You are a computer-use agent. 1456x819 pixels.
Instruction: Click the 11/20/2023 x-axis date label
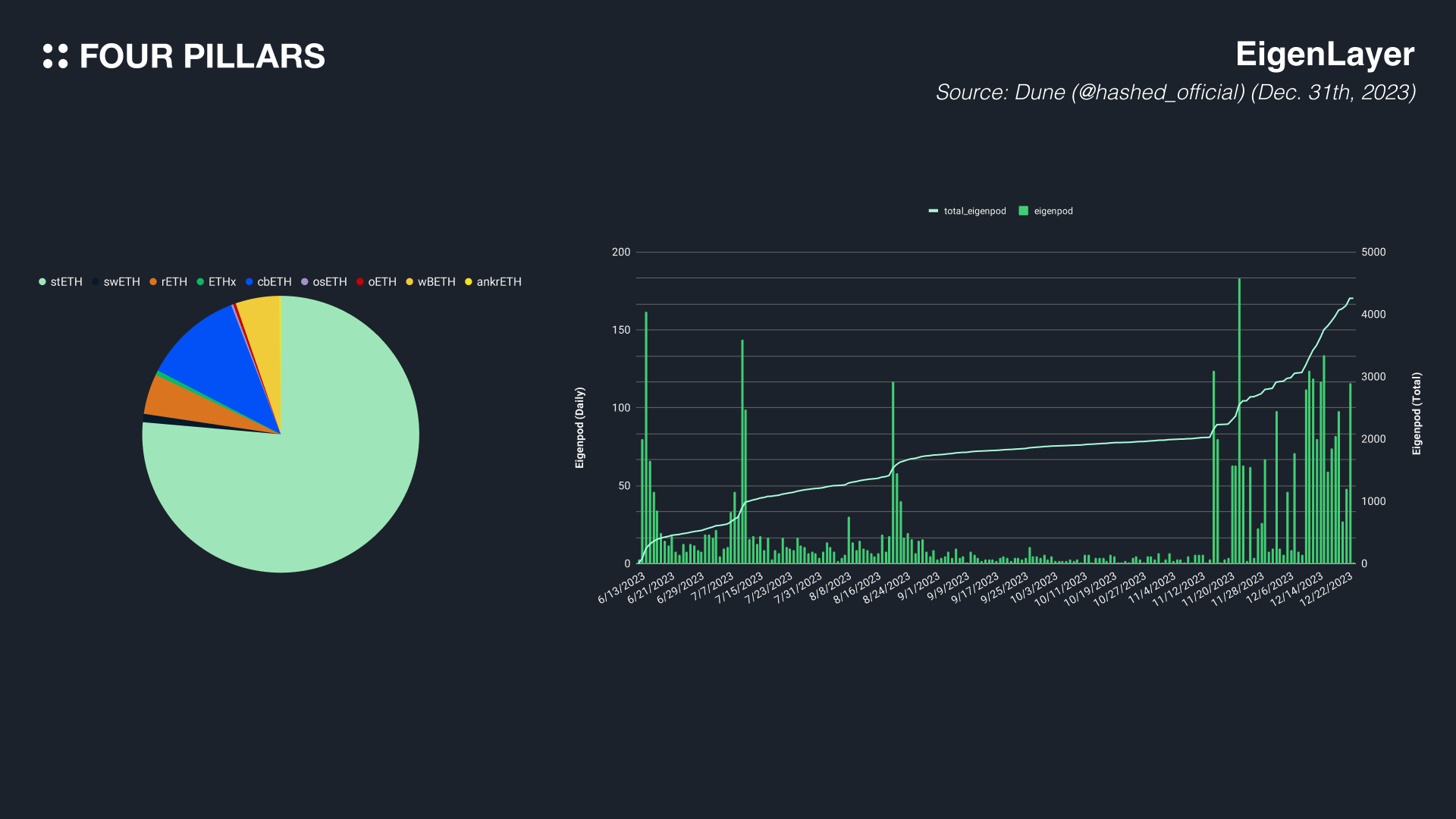point(1209,590)
